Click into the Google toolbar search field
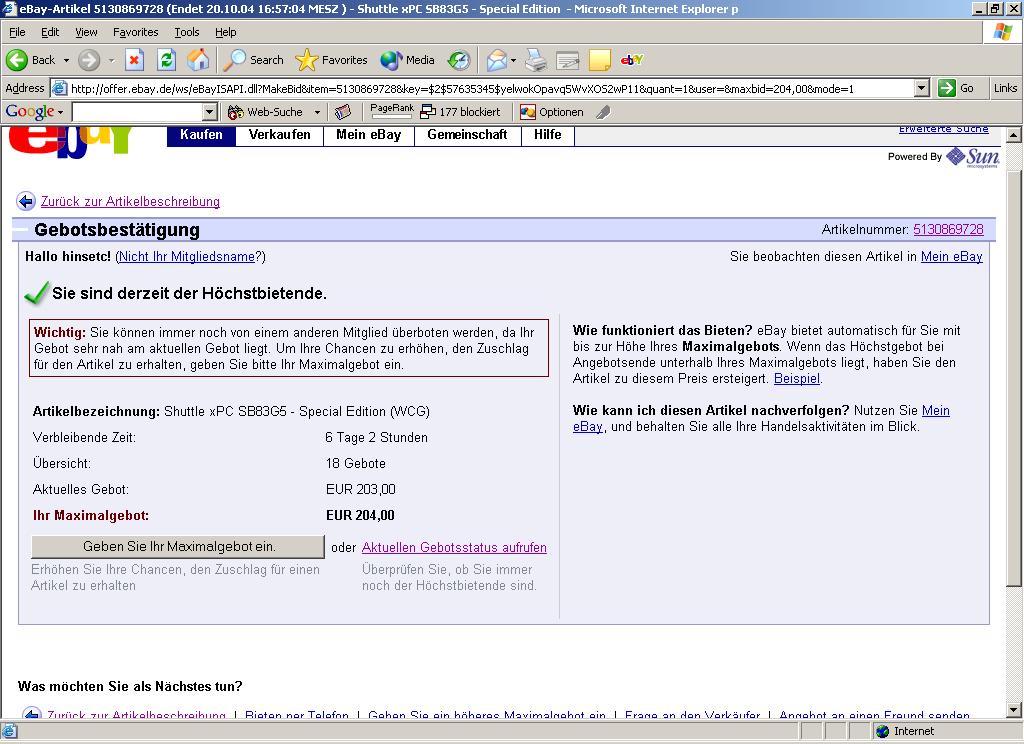Viewport: 1024px width, 744px height. tap(137, 112)
